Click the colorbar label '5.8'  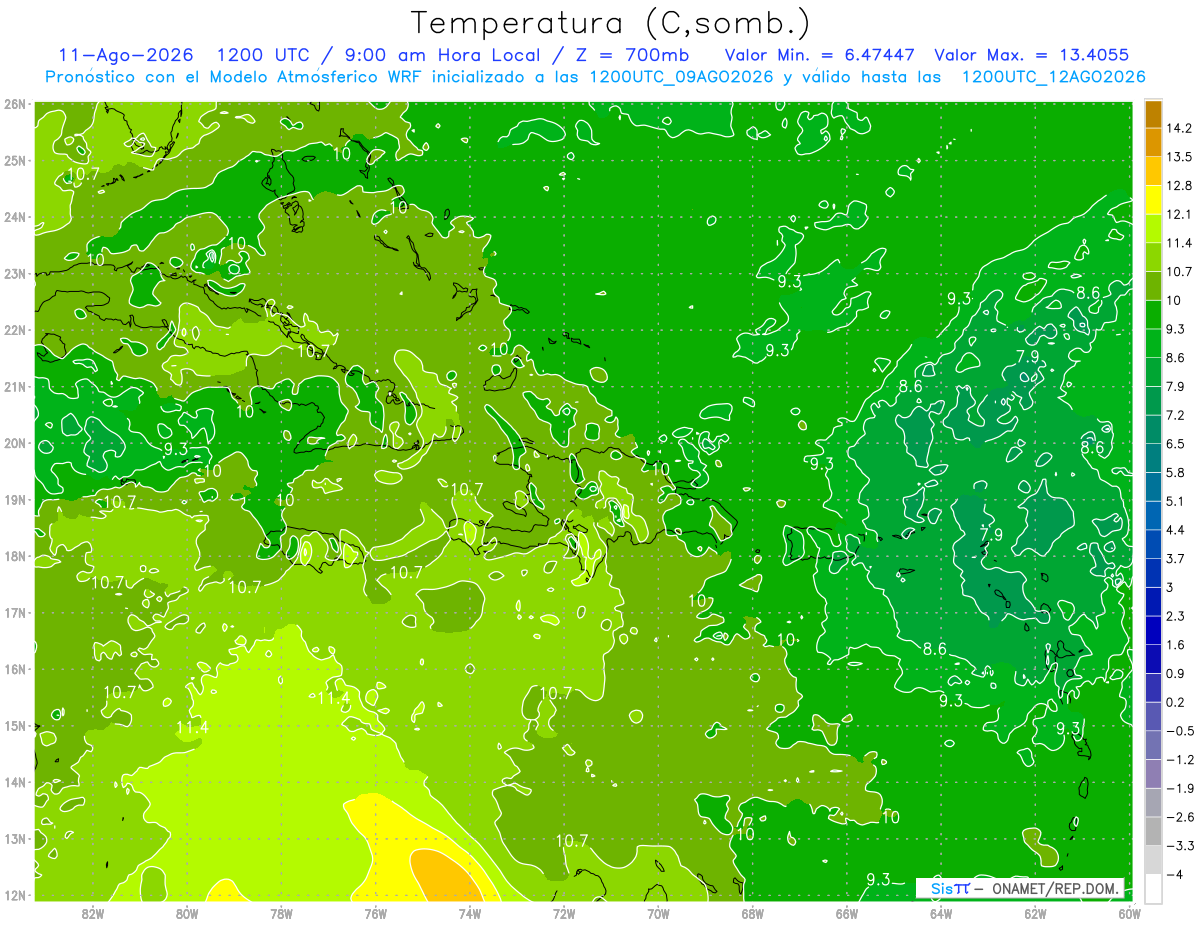coord(1177,473)
